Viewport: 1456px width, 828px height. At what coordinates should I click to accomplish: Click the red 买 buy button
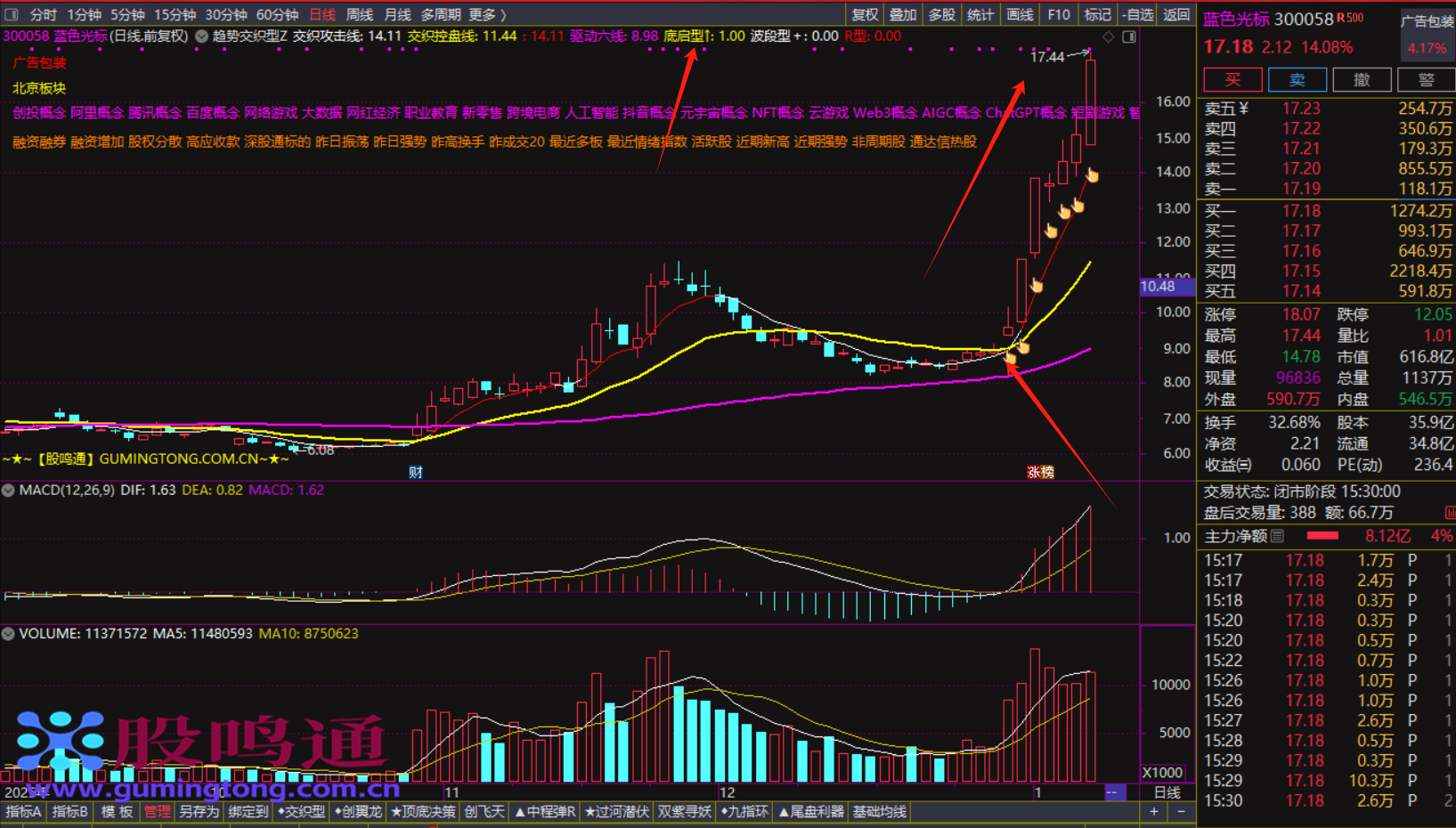click(x=1232, y=79)
